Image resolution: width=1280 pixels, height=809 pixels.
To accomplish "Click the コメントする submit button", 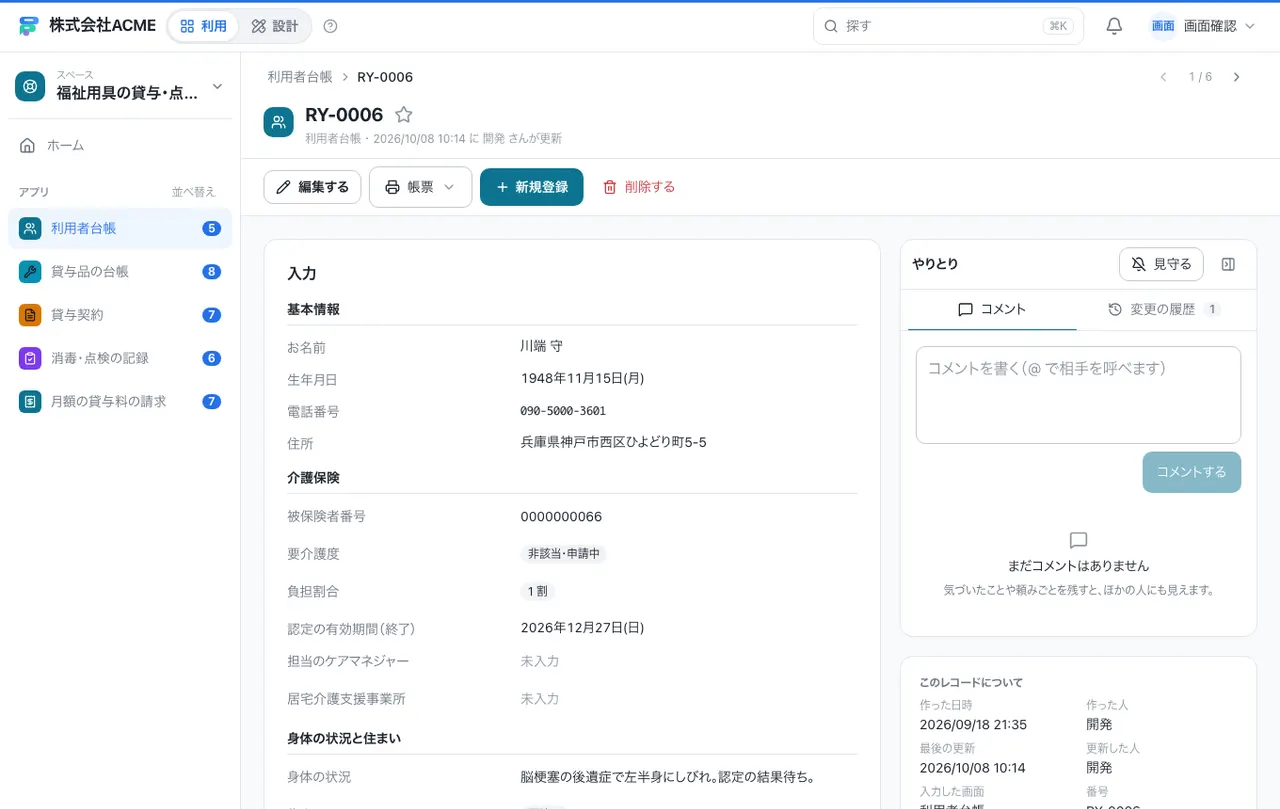I will click(1192, 472).
